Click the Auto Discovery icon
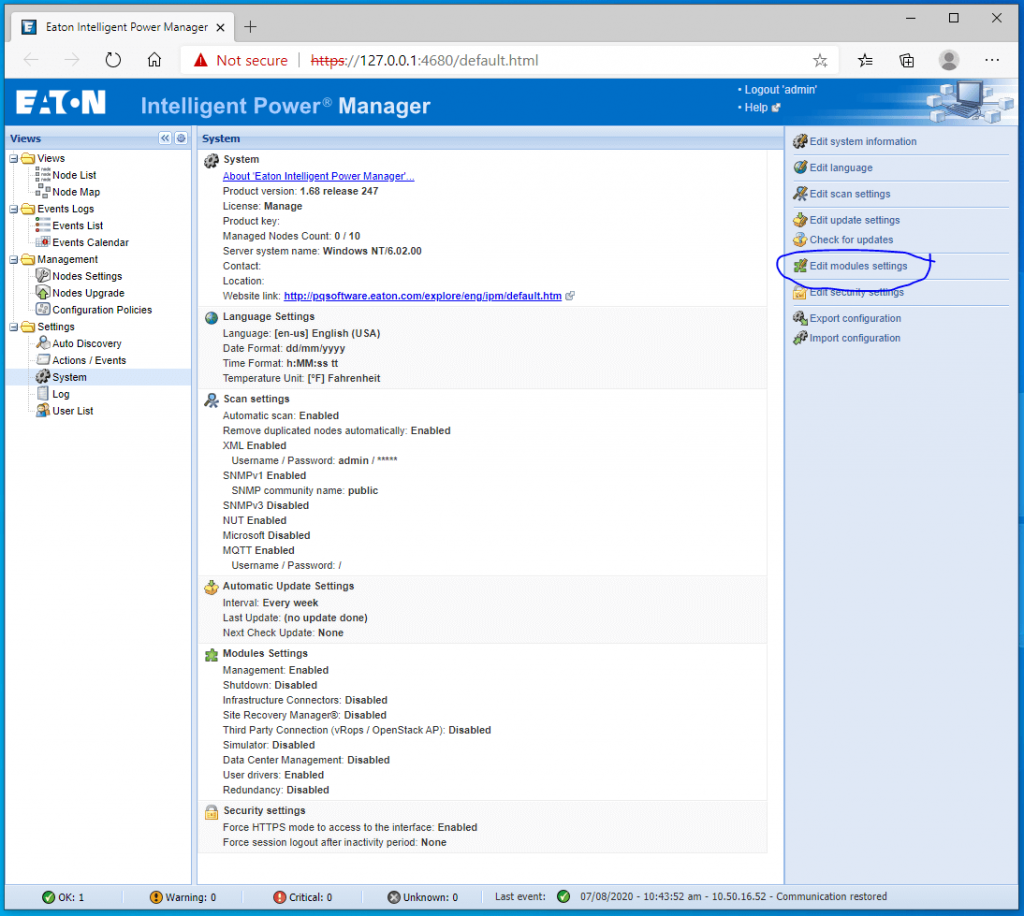The height and width of the screenshot is (916, 1024). (x=43, y=343)
